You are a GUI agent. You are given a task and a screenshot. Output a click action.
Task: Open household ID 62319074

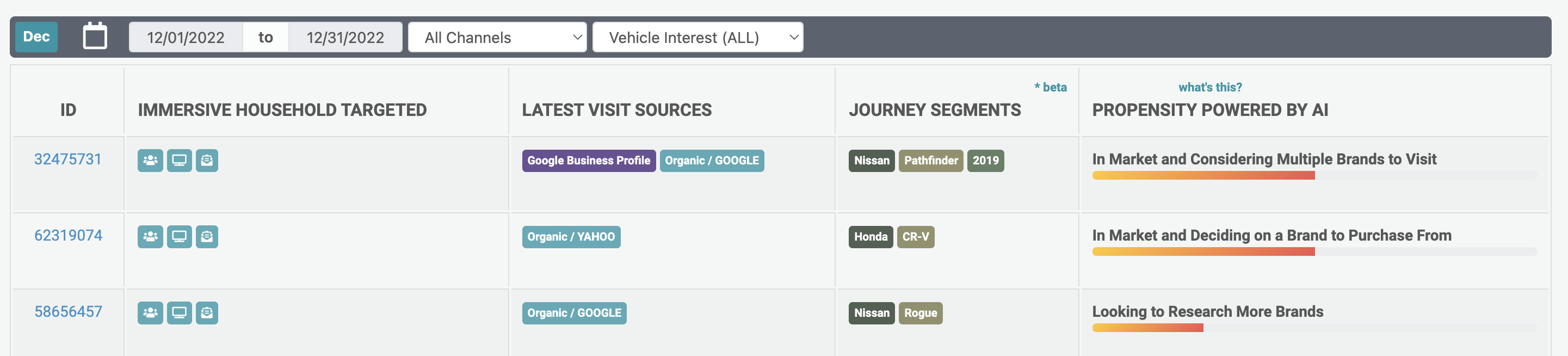pos(68,236)
